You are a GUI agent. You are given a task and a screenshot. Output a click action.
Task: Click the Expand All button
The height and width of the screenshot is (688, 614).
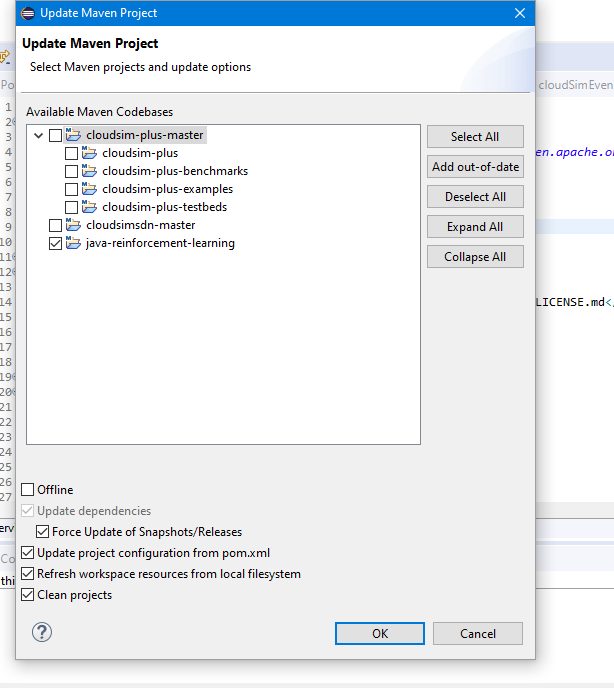[x=475, y=226]
